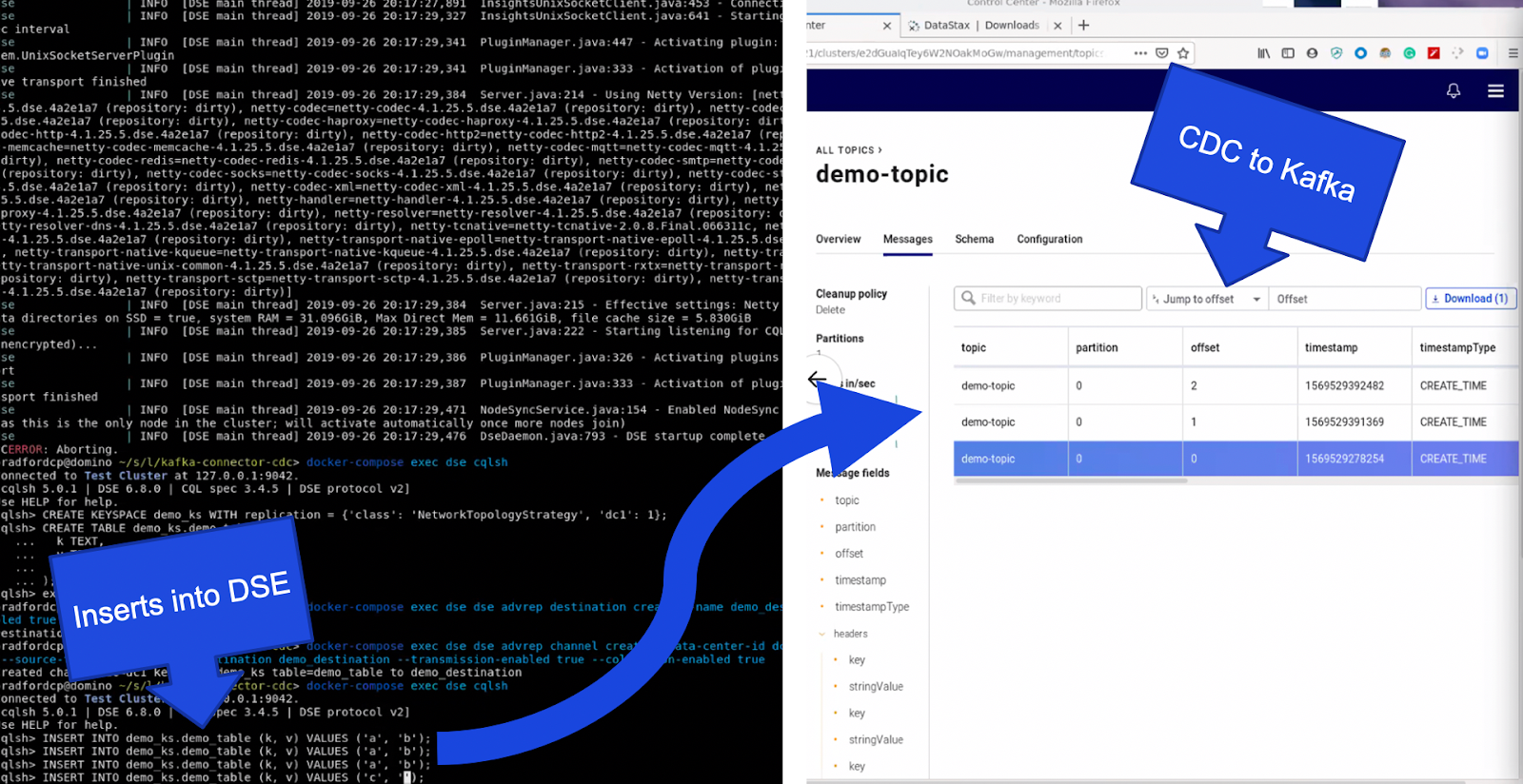The width and height of the screenshot is (1523, 784).
Task: Open page actions three-dot menu
Action: pos(1140,53)
